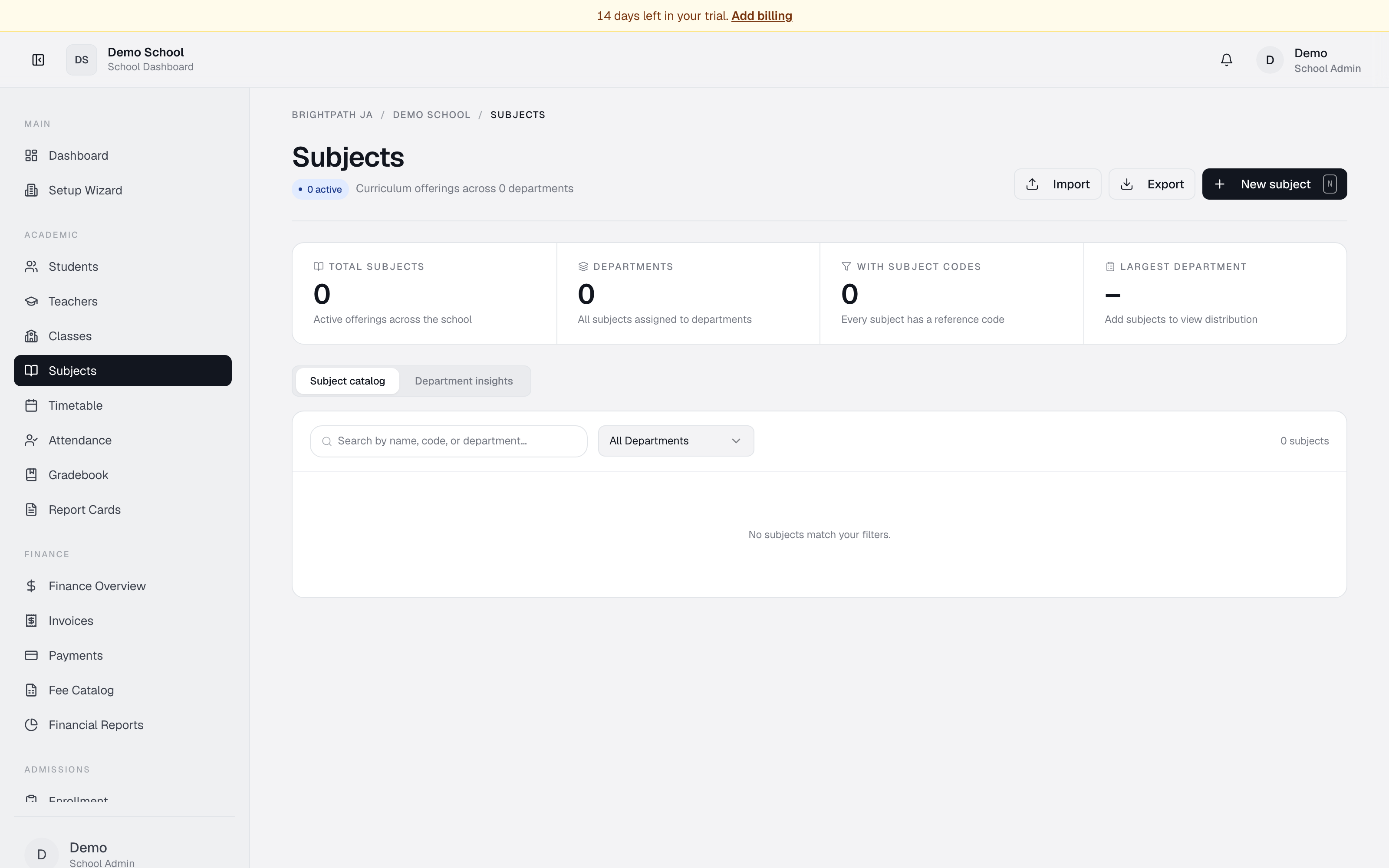Open the All Departments dropdown
The image size is (1389, 868).
coord(675,441)
